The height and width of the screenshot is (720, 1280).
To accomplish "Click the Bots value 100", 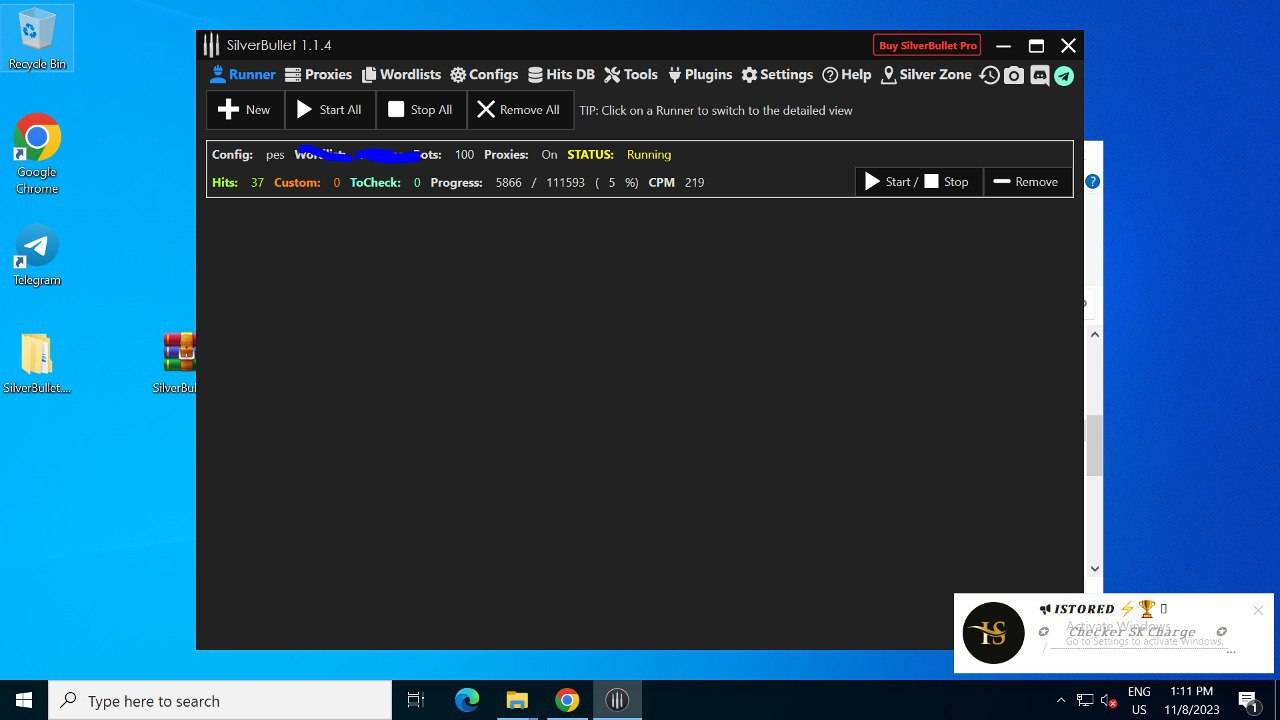I will pos(464,155).
